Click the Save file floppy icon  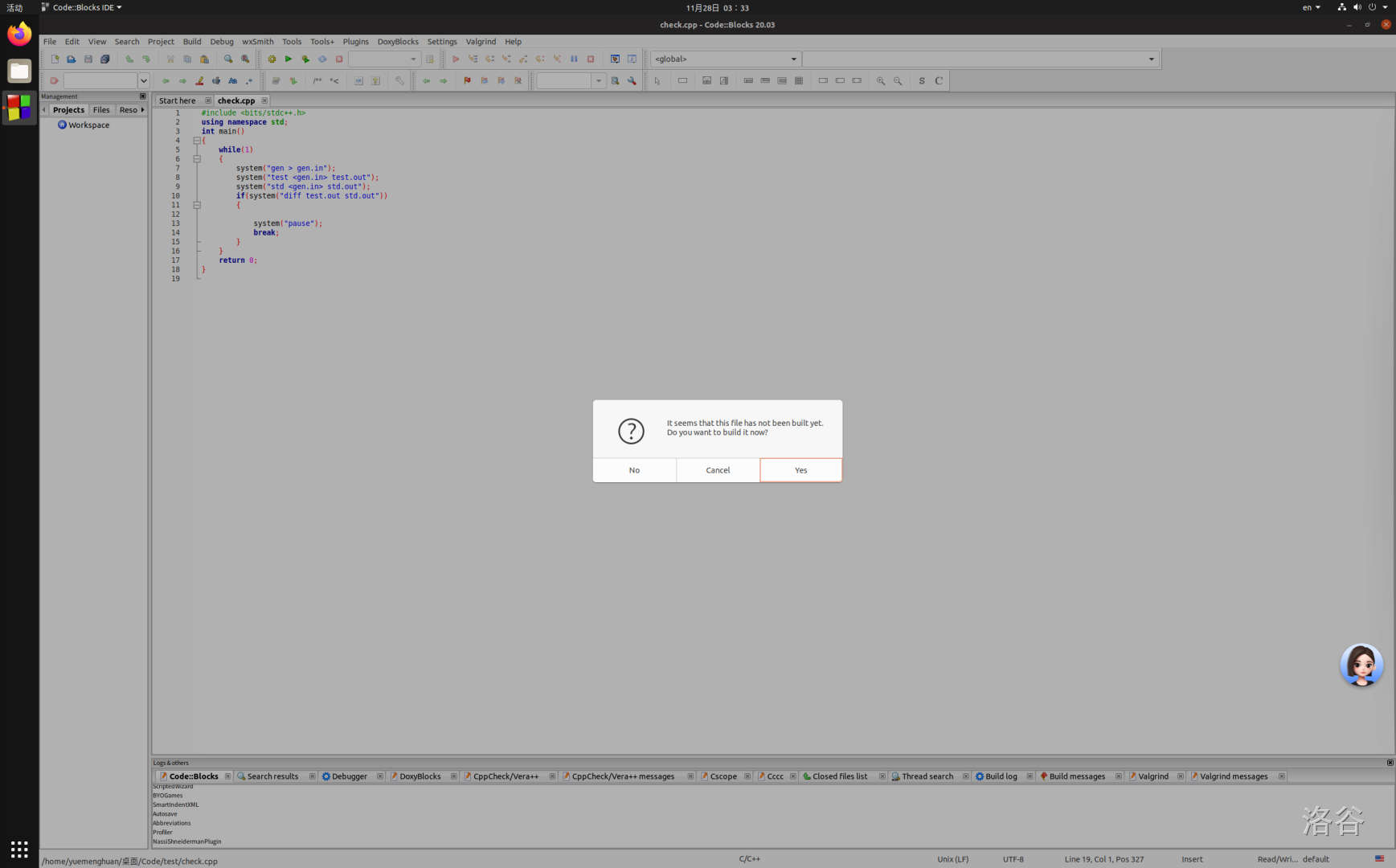click(88, 59)
